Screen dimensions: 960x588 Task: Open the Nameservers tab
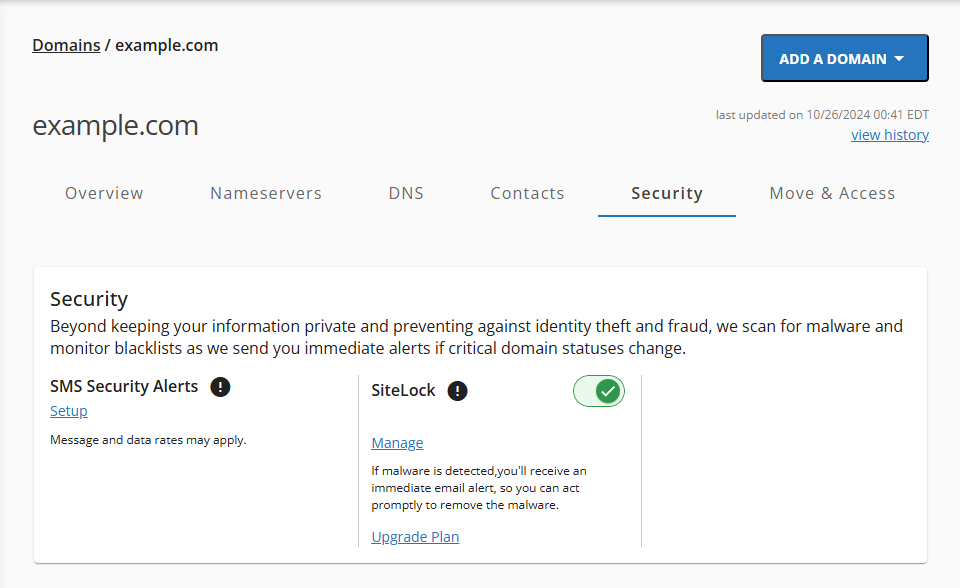[x=265, y=193]
